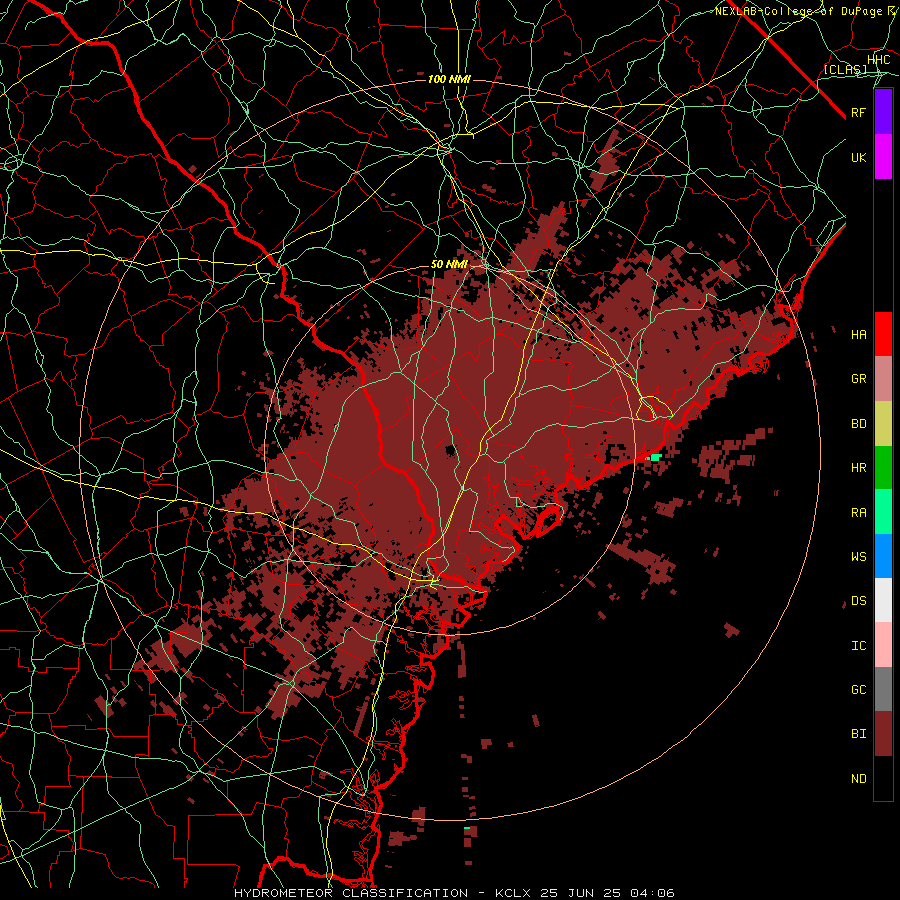Viewport: 900px width, 900px height.
Task: Click the DS legend label
Action: pyautogui.click(x=859, y=601)
